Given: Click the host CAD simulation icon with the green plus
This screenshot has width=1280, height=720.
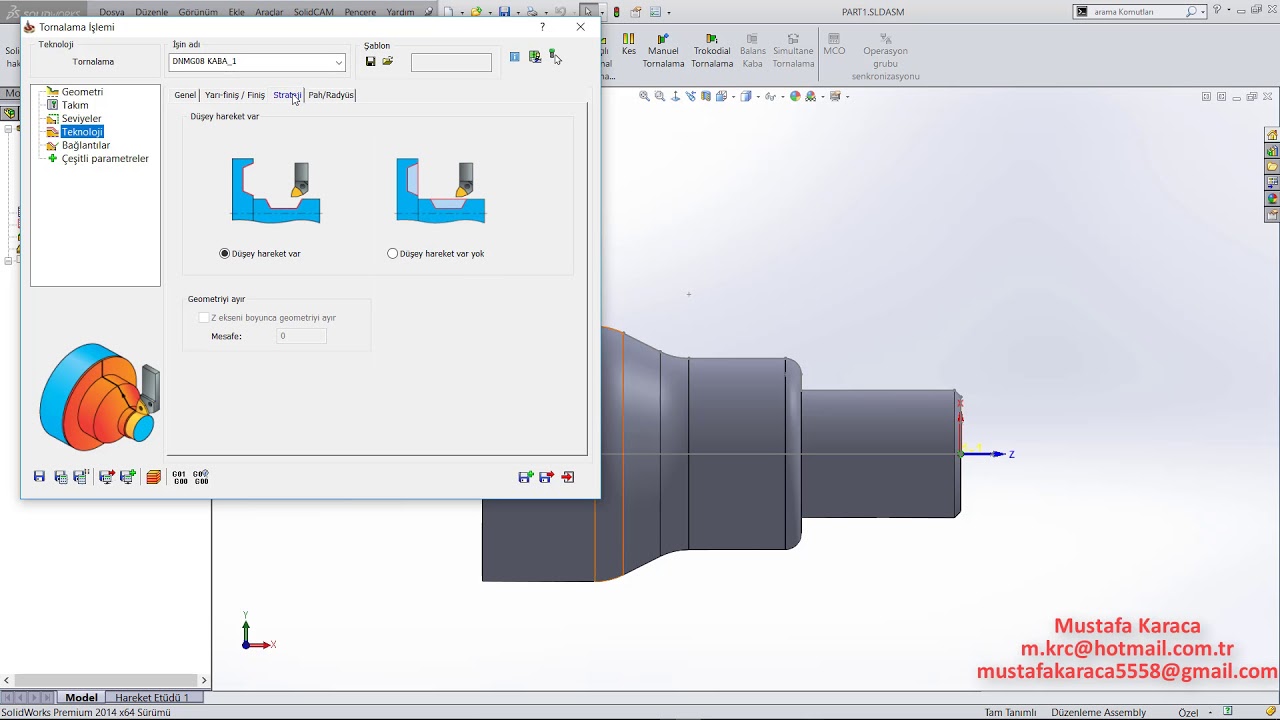Looking at the screenshot, I should [128, 477].
